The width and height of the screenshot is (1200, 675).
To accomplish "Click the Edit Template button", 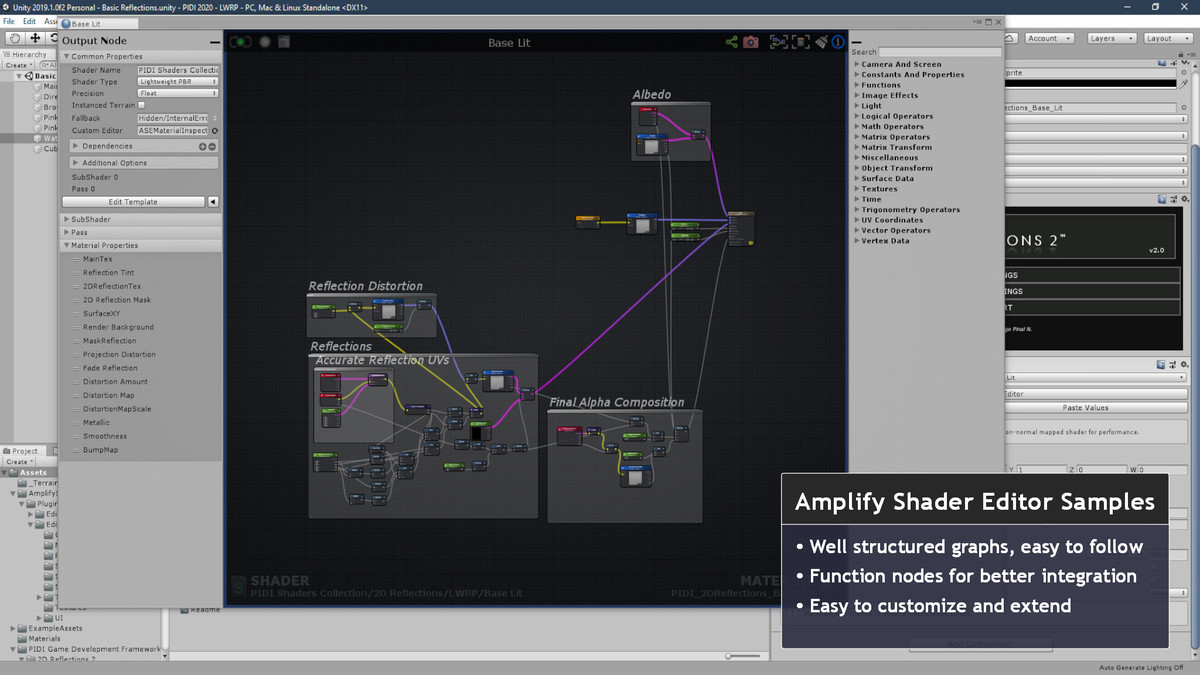I will click(133, 202).
